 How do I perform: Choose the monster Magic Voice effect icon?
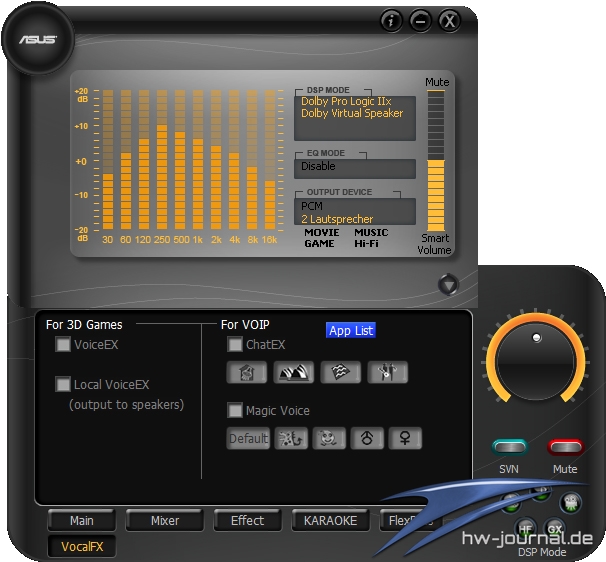[x=291, y=438]
